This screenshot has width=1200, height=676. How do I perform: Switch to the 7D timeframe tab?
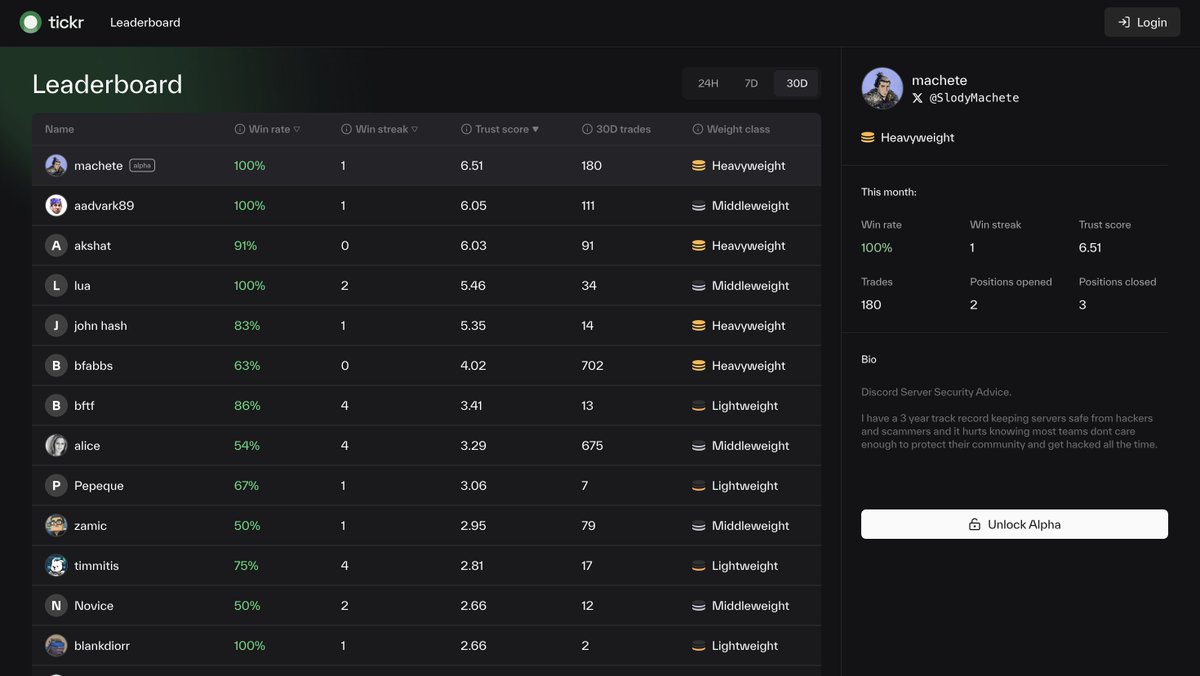[x=751, y=83]
